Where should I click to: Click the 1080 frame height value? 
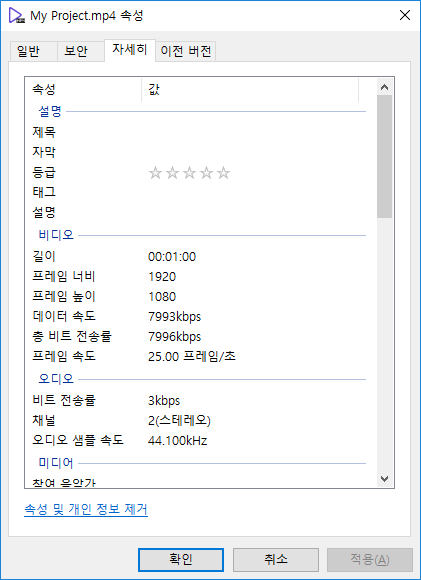162,297
